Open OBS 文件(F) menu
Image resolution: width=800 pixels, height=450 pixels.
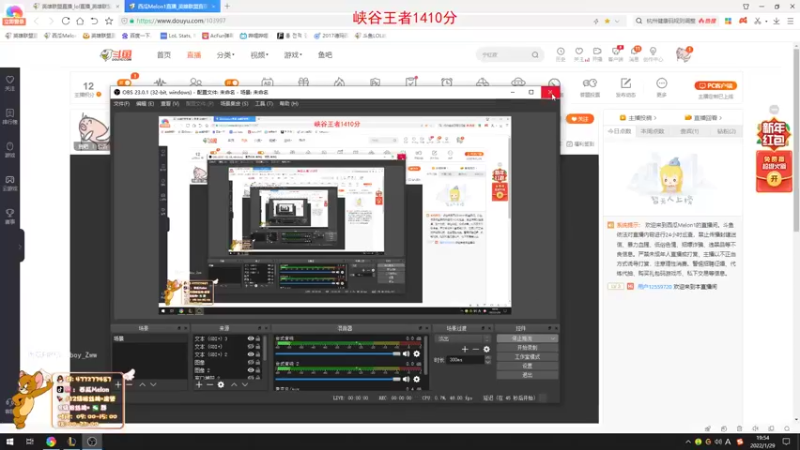point(121,104)
